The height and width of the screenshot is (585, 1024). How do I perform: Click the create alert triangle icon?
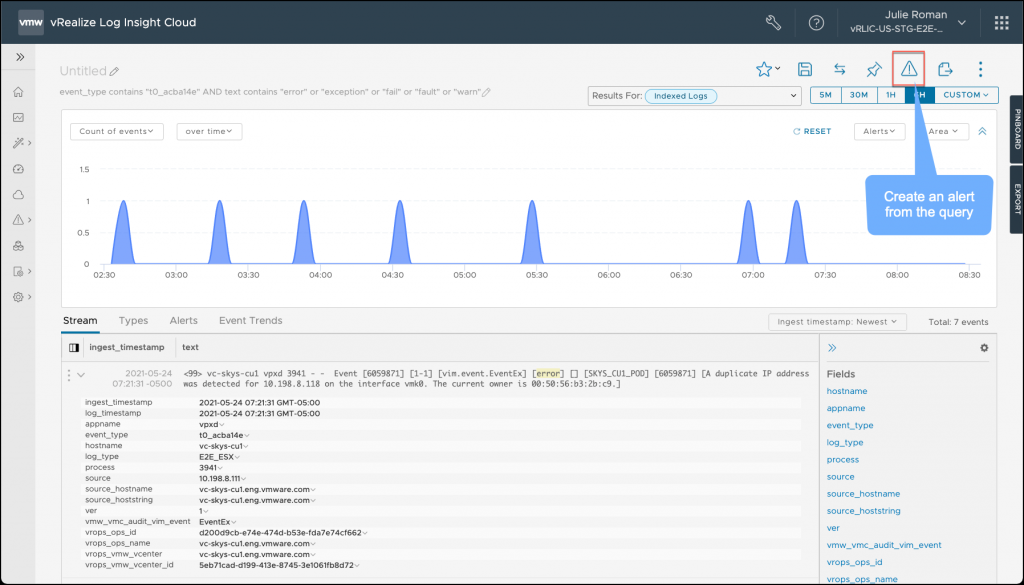(x=908, y=69)
